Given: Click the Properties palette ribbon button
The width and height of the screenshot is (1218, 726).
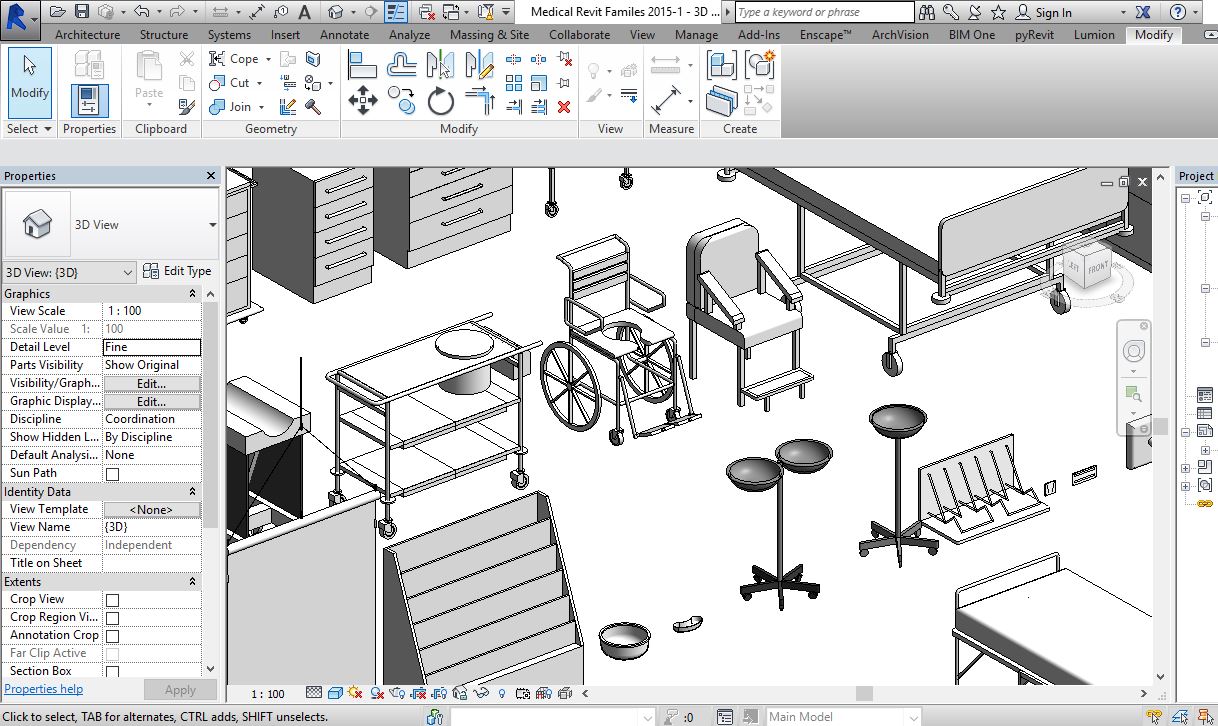Looking at the screenshot, I should pyautogui.click(x=89, y=100).
